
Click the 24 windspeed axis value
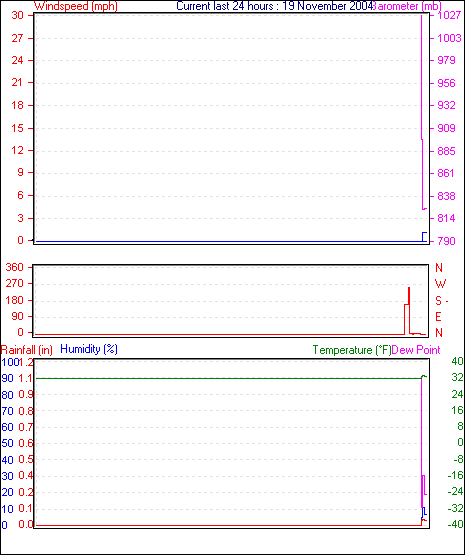pyautogui.click(x=17, y=60)
